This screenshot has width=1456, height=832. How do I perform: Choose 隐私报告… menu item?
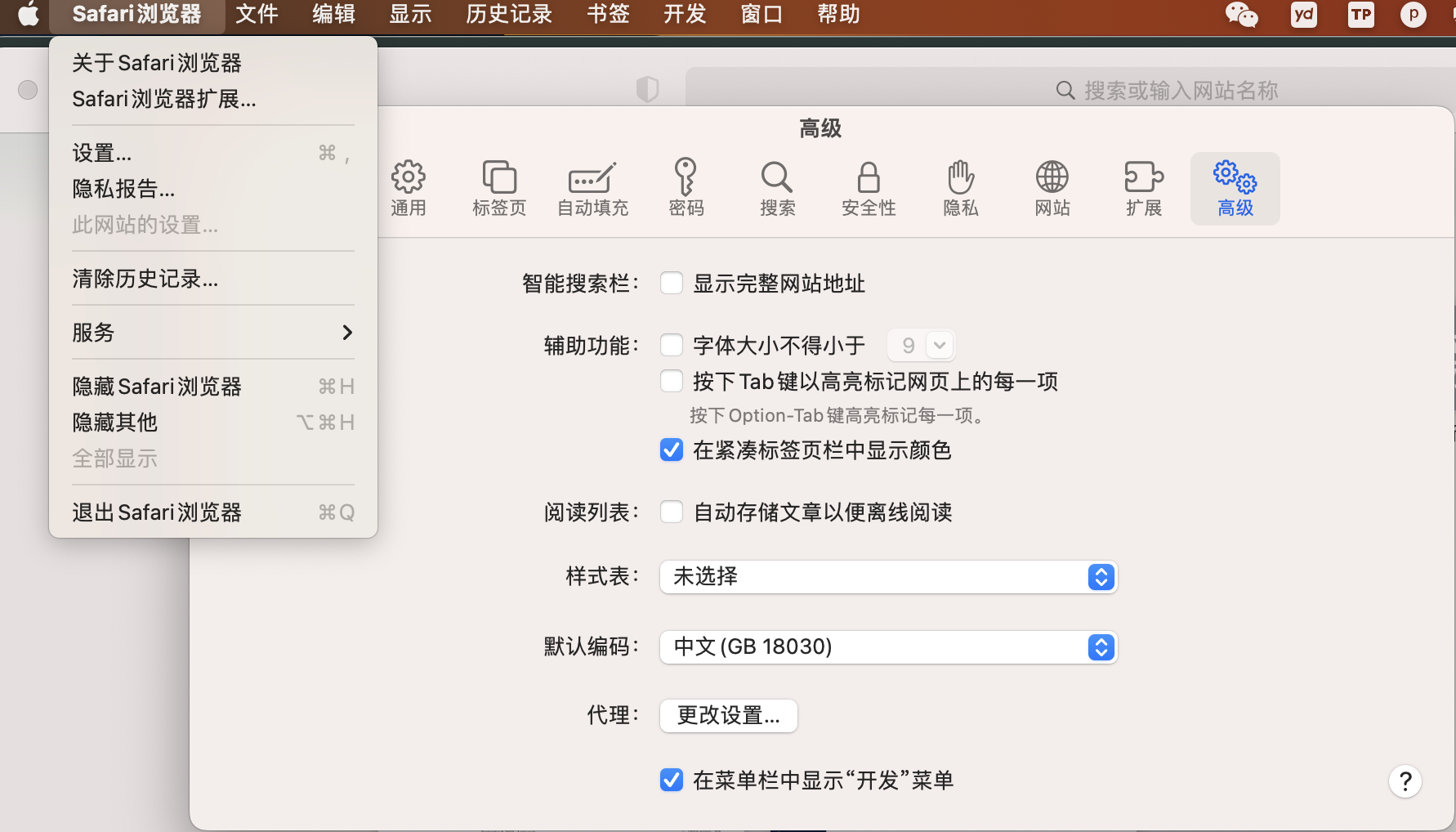point(213,189)
